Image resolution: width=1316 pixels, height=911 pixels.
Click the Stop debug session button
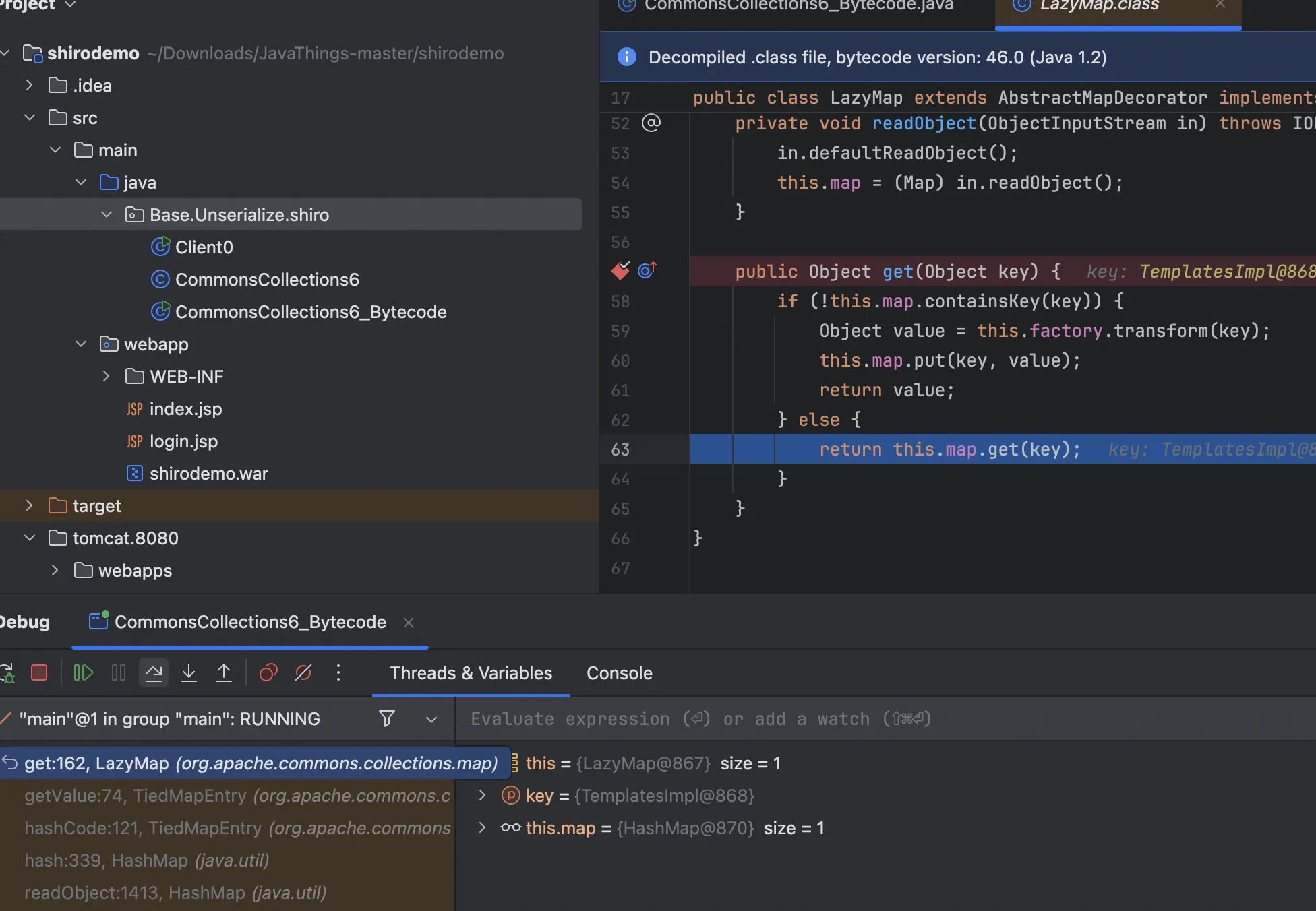point(39,673)
